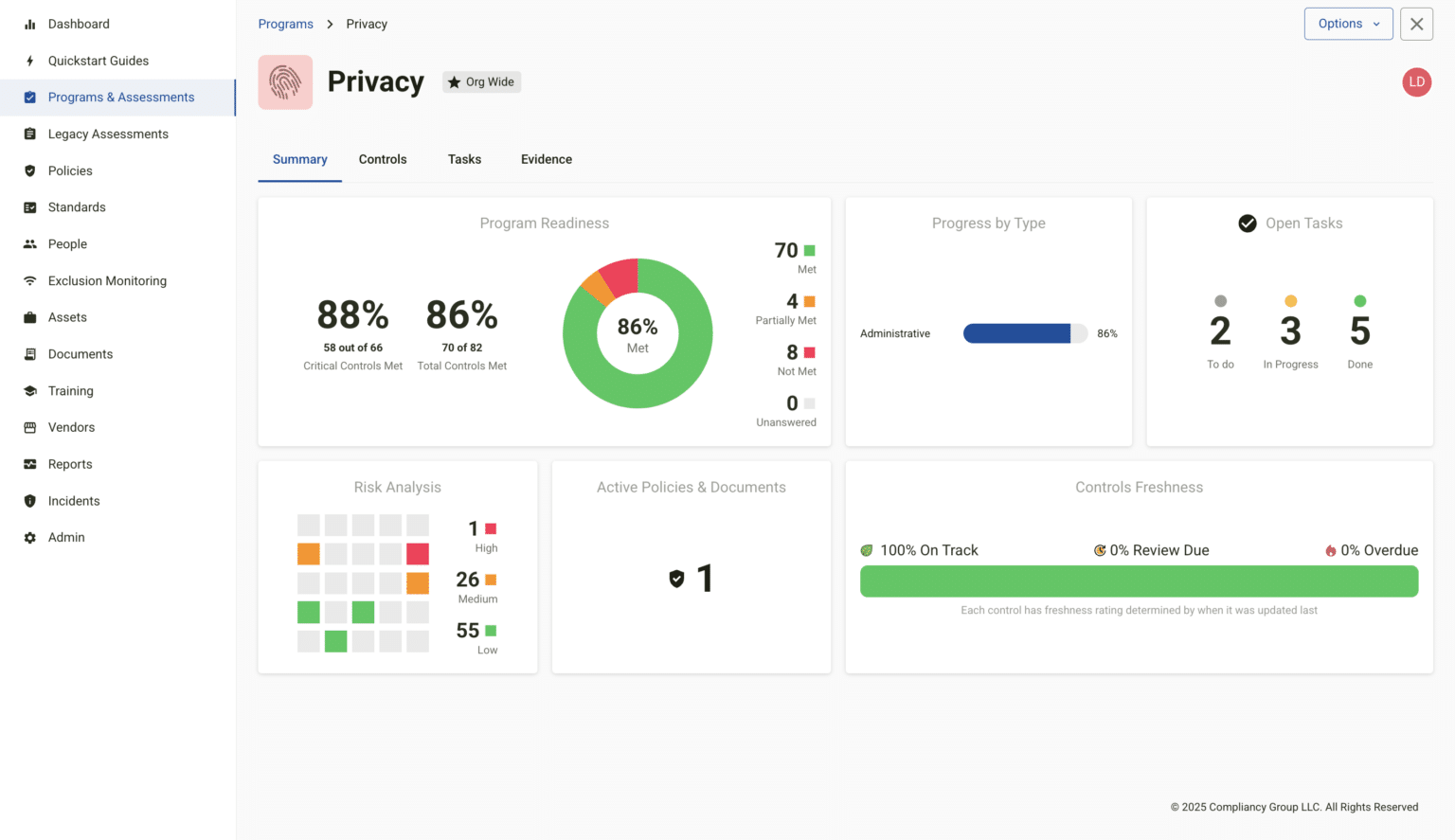
Task: Click the Privacy fingerprint program icon
Action: pos(285,81)
